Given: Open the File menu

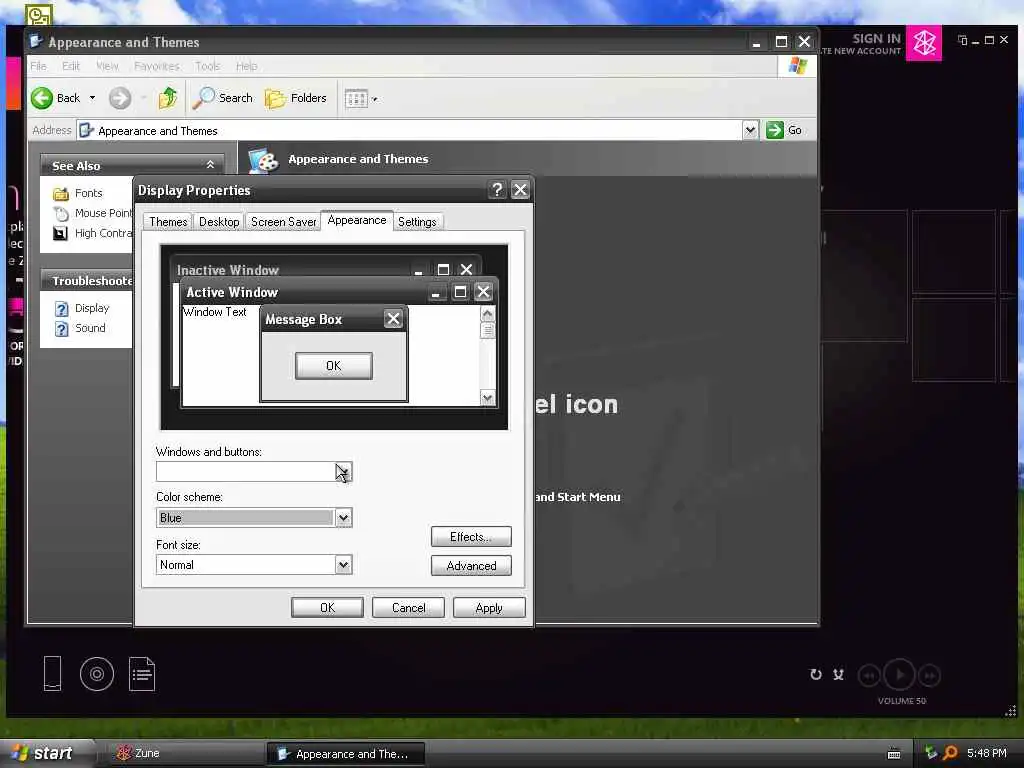Looking at the screenshot, I should click(x=39, y=66).
